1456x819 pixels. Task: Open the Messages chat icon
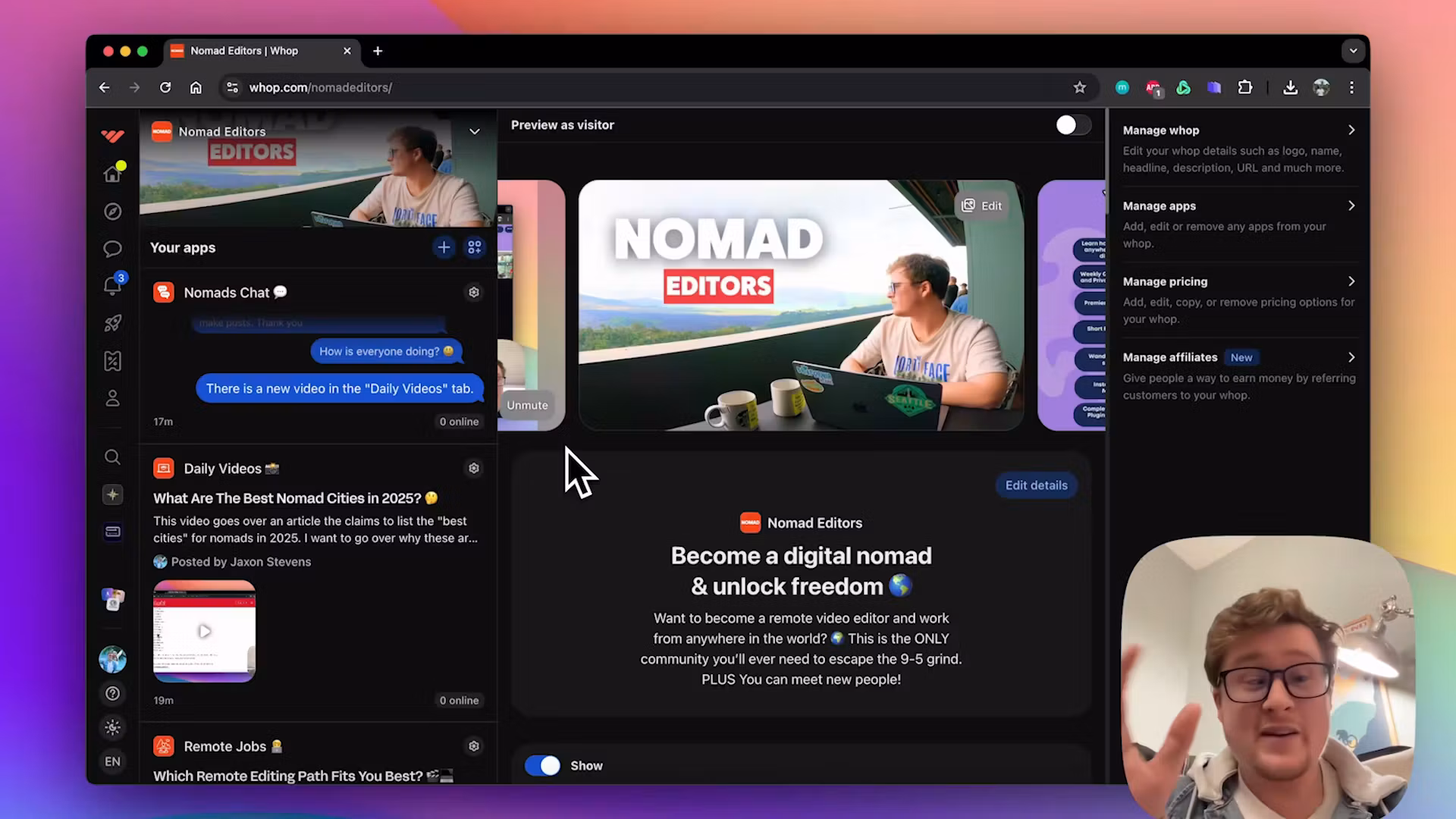tap(112, 248)
